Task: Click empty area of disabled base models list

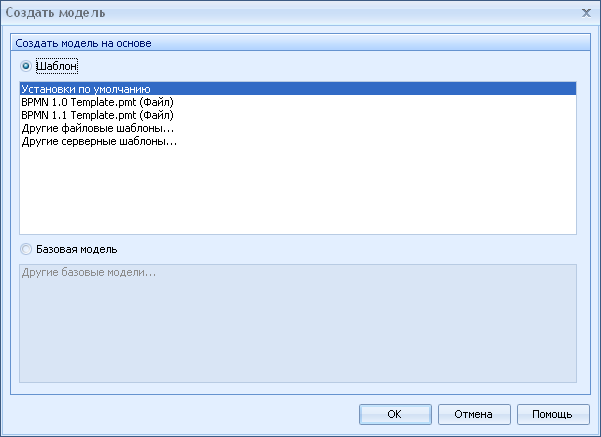Action: (x=298, y=330)
